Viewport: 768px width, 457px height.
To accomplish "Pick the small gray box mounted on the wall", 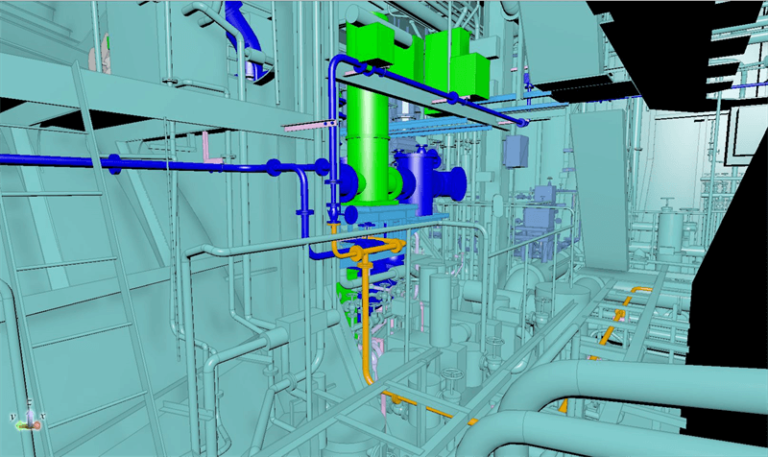I will pos(516,150).
